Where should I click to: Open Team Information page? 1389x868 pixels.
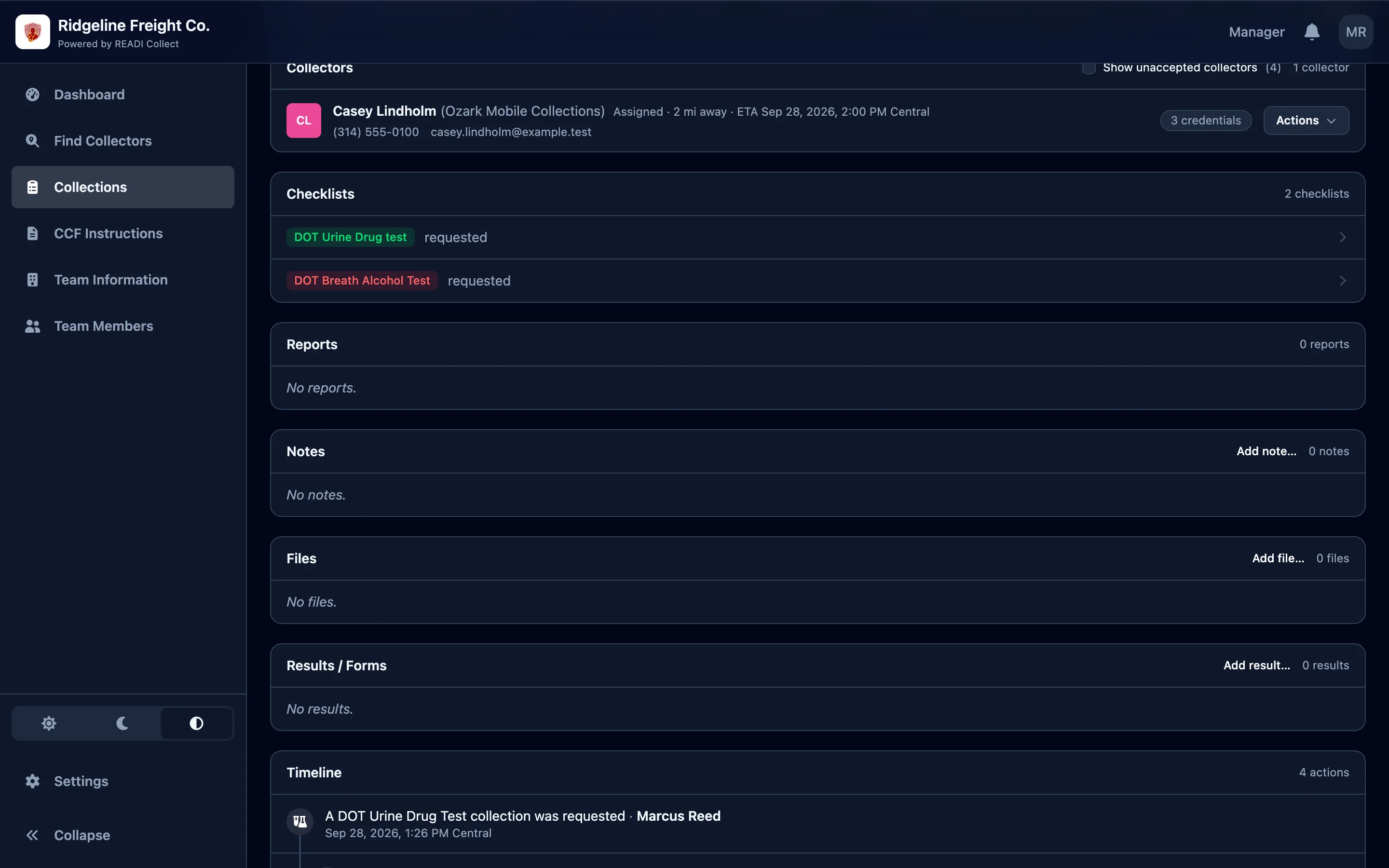pyautogui.click(x=123, y=280)
